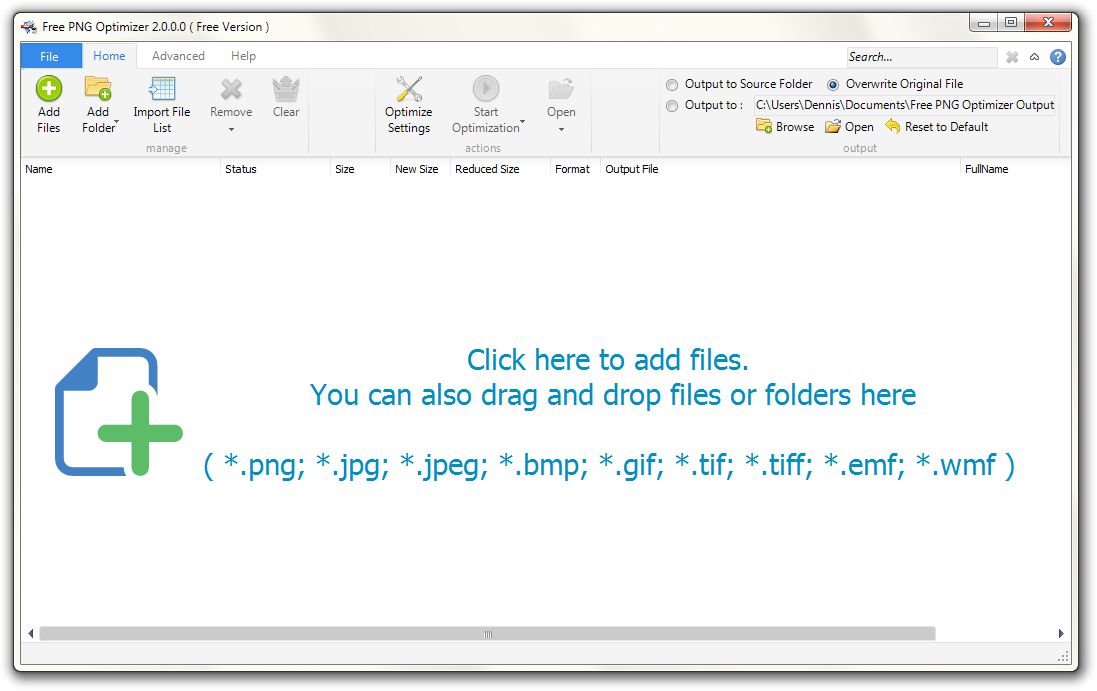Sort by the New Size column header

pos(420,169)
